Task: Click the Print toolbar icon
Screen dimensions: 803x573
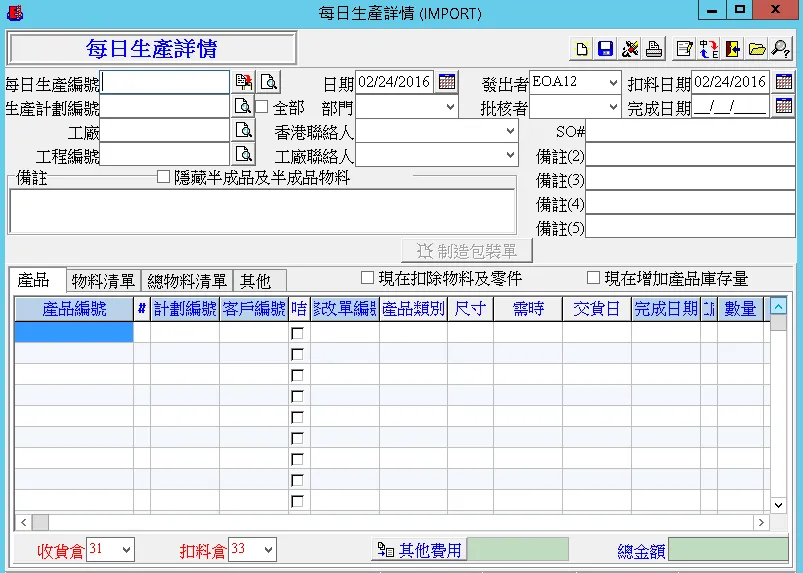Action: [x=653, y=49]
